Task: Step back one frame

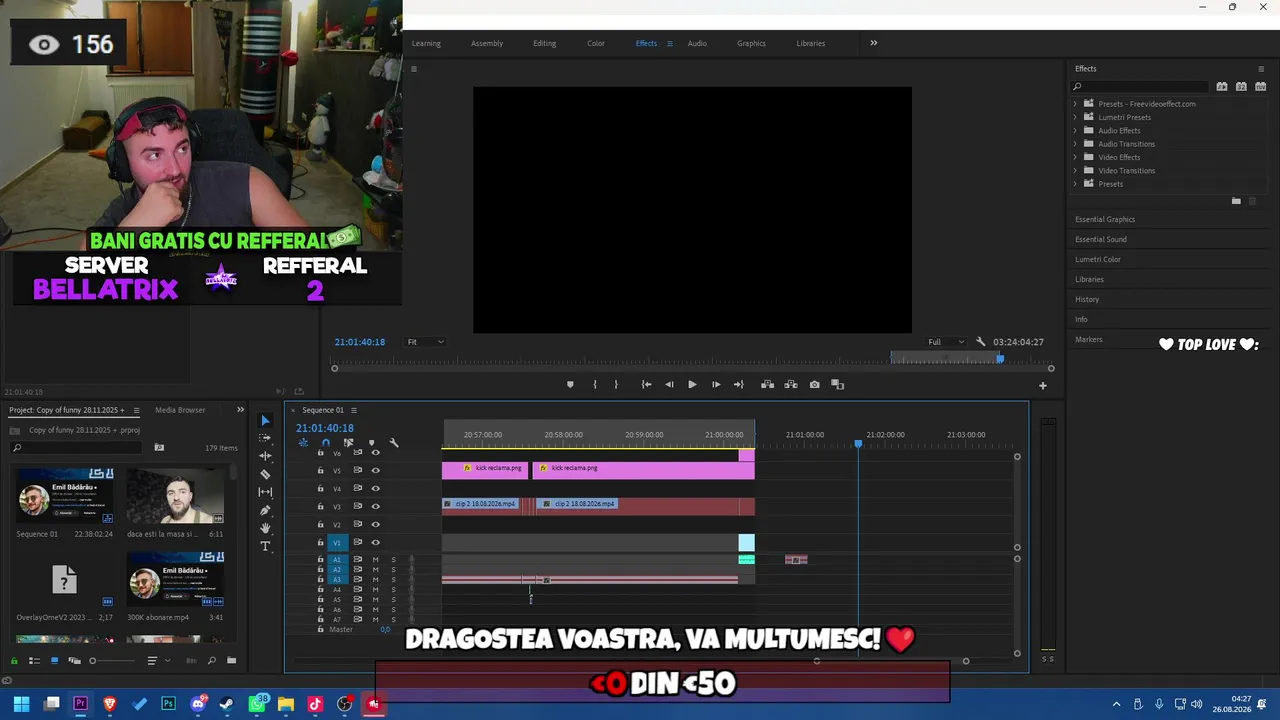Action: 669,385
